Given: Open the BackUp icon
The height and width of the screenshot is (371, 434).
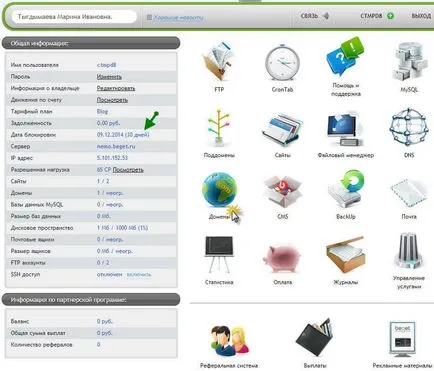Looking at the screenshot, I should point(346,189).
